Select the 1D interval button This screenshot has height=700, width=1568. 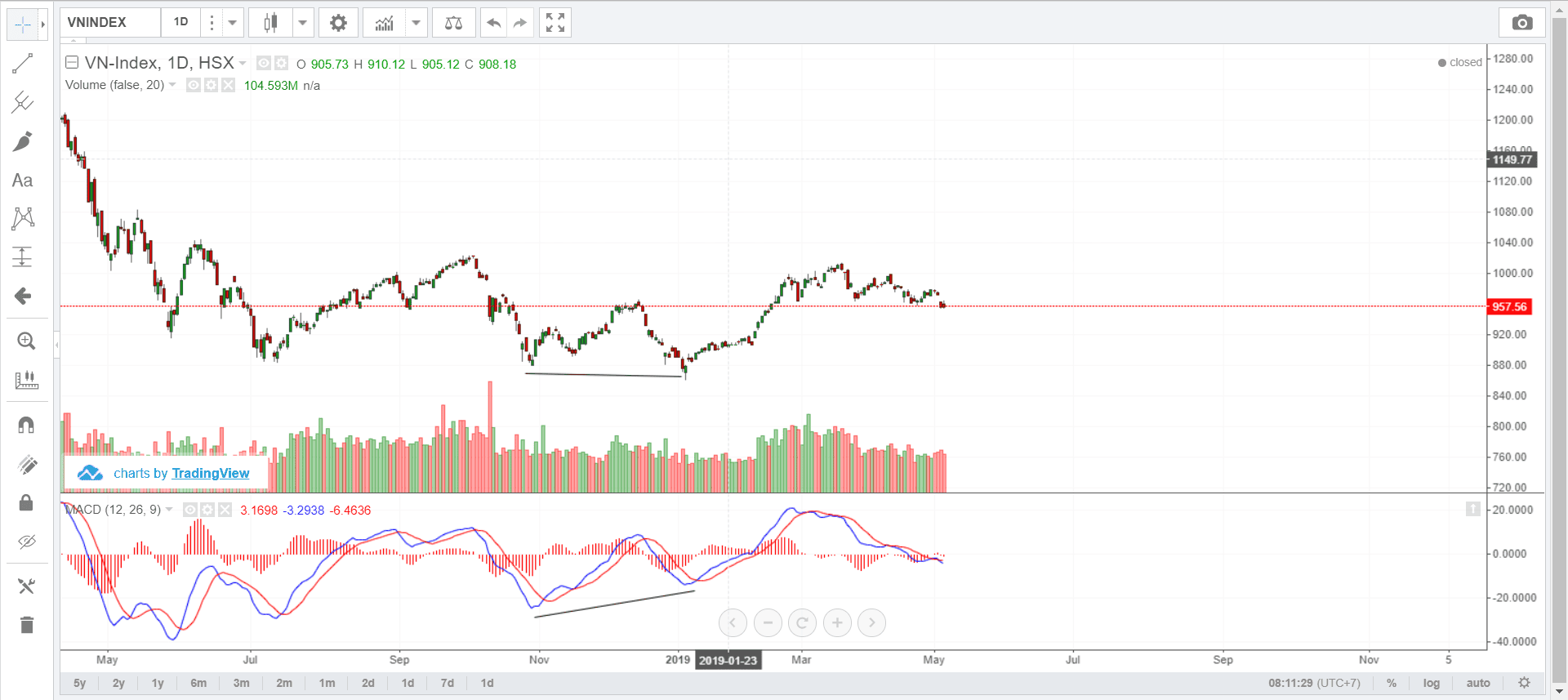(x=180, y=22)
